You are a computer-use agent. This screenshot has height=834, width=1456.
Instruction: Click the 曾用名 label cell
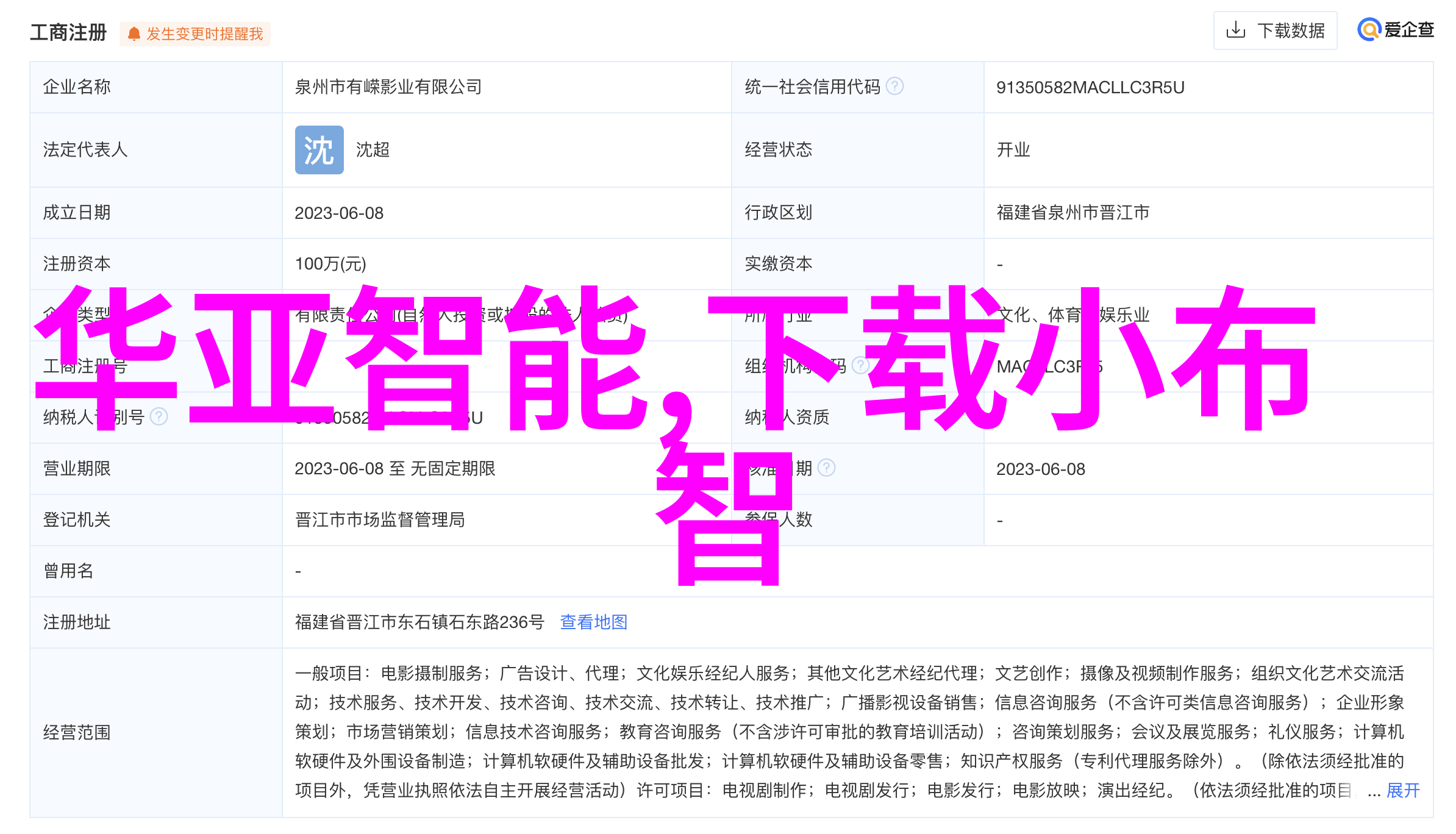156,571
